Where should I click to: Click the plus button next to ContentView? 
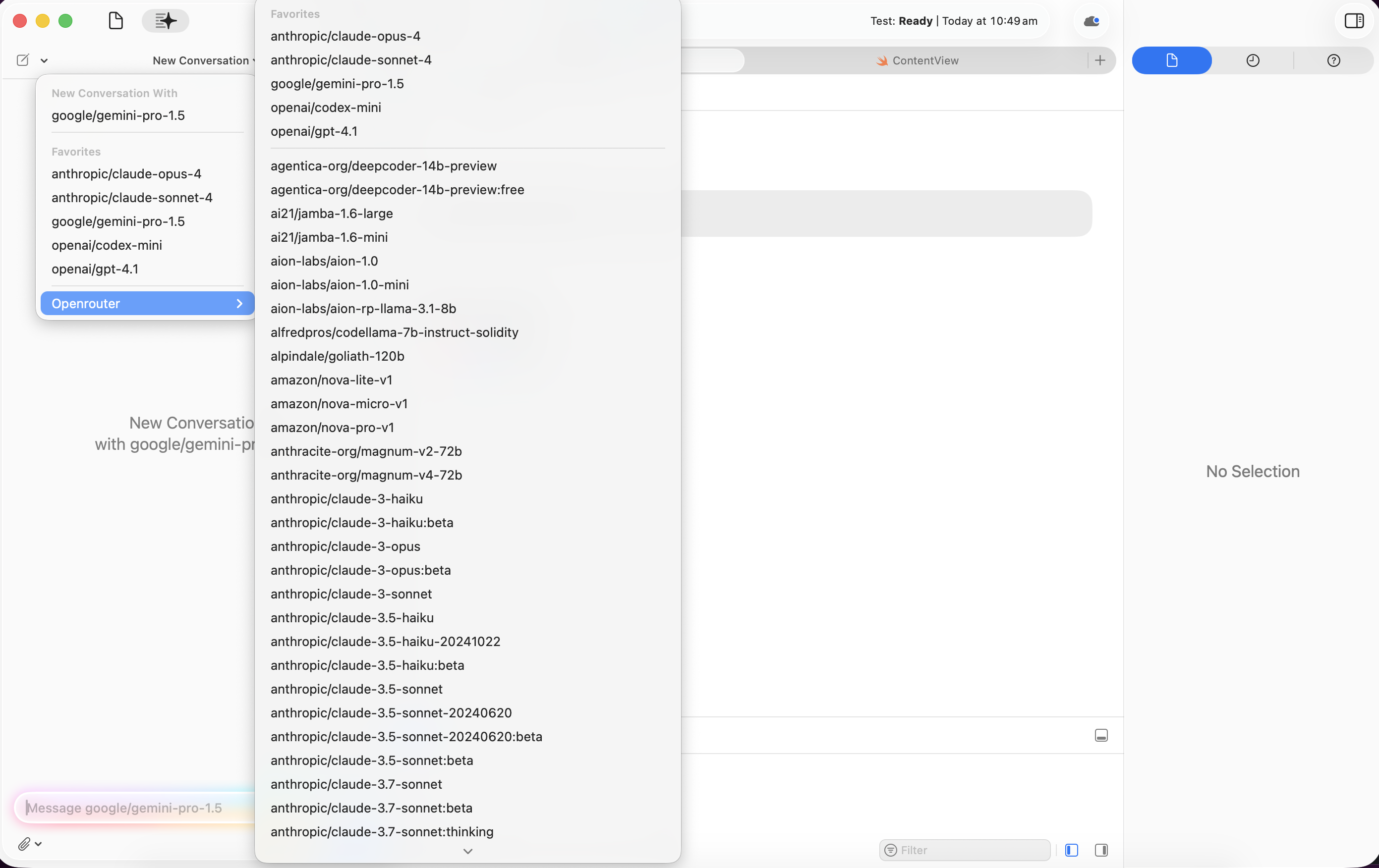tap(1100, 61)
